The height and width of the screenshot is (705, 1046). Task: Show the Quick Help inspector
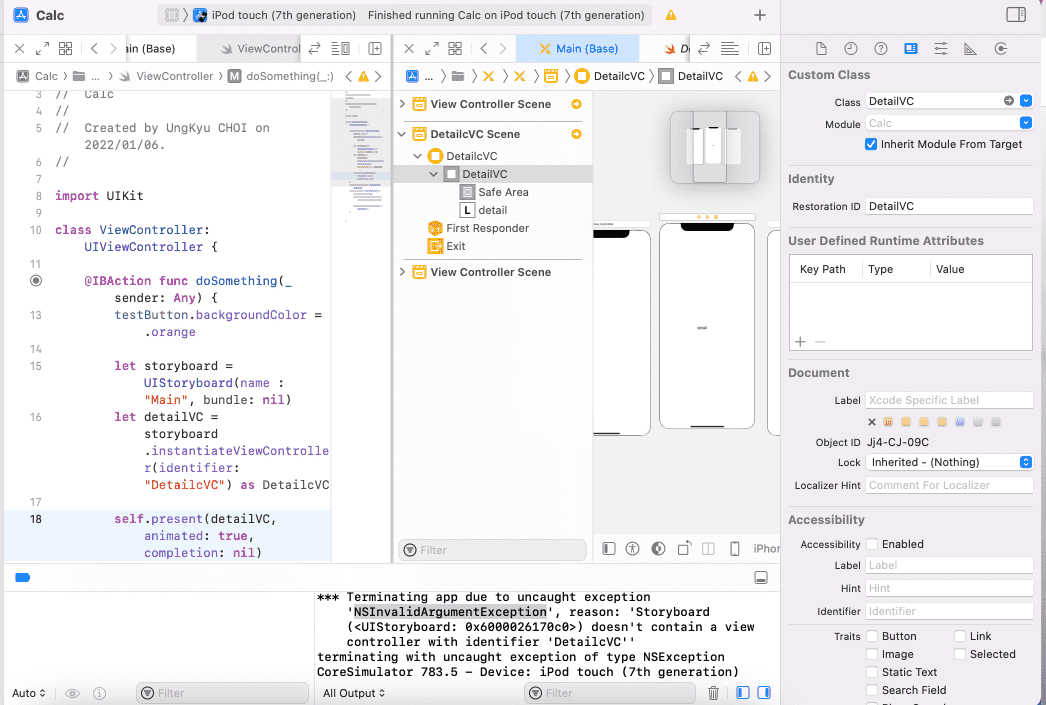tap(880, 49)
